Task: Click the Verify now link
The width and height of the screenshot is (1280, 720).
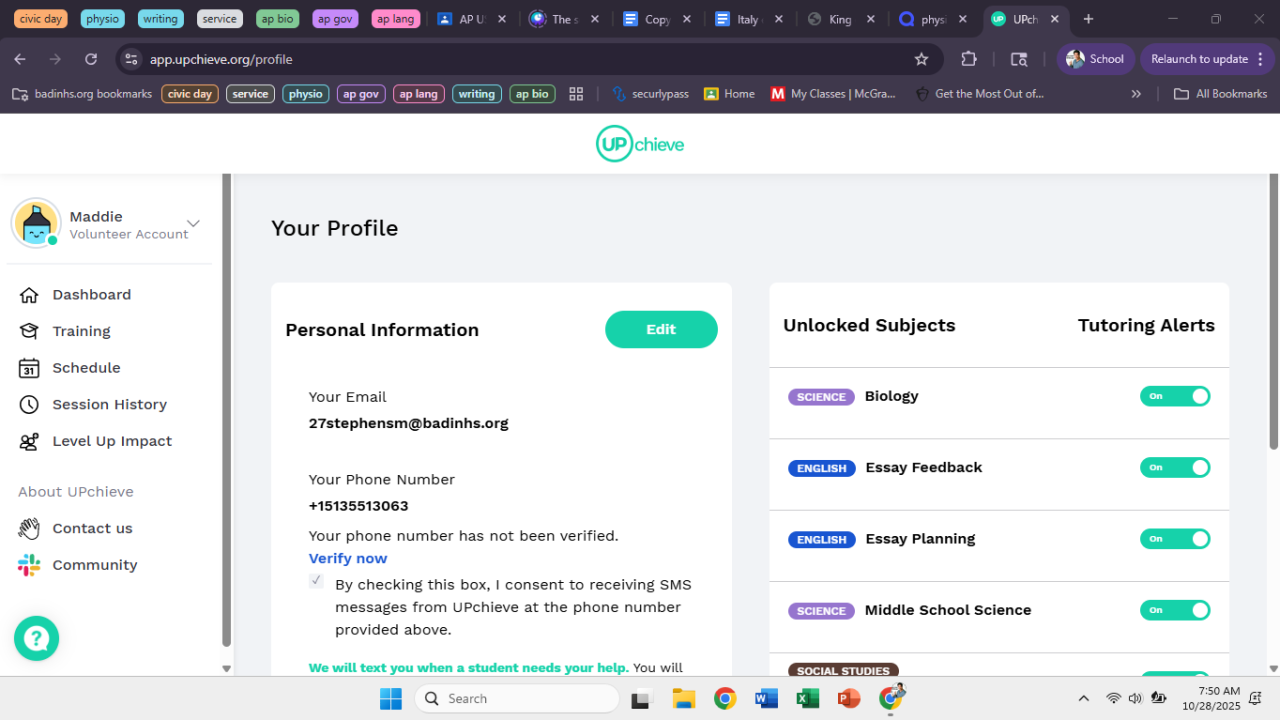Action: click(x=348, y=558)
